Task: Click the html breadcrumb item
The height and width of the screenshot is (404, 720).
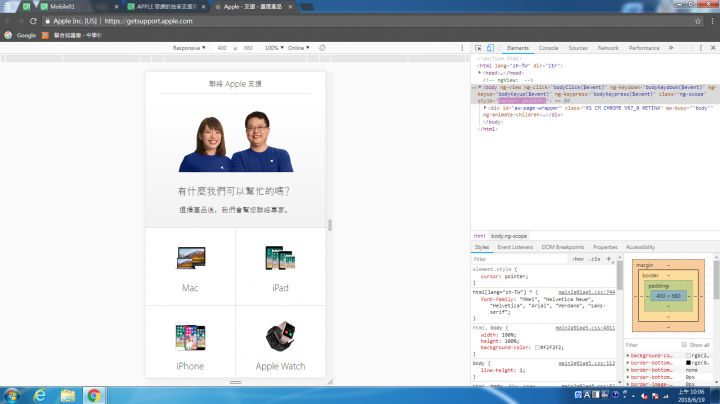Action: (x=479, y=236)
